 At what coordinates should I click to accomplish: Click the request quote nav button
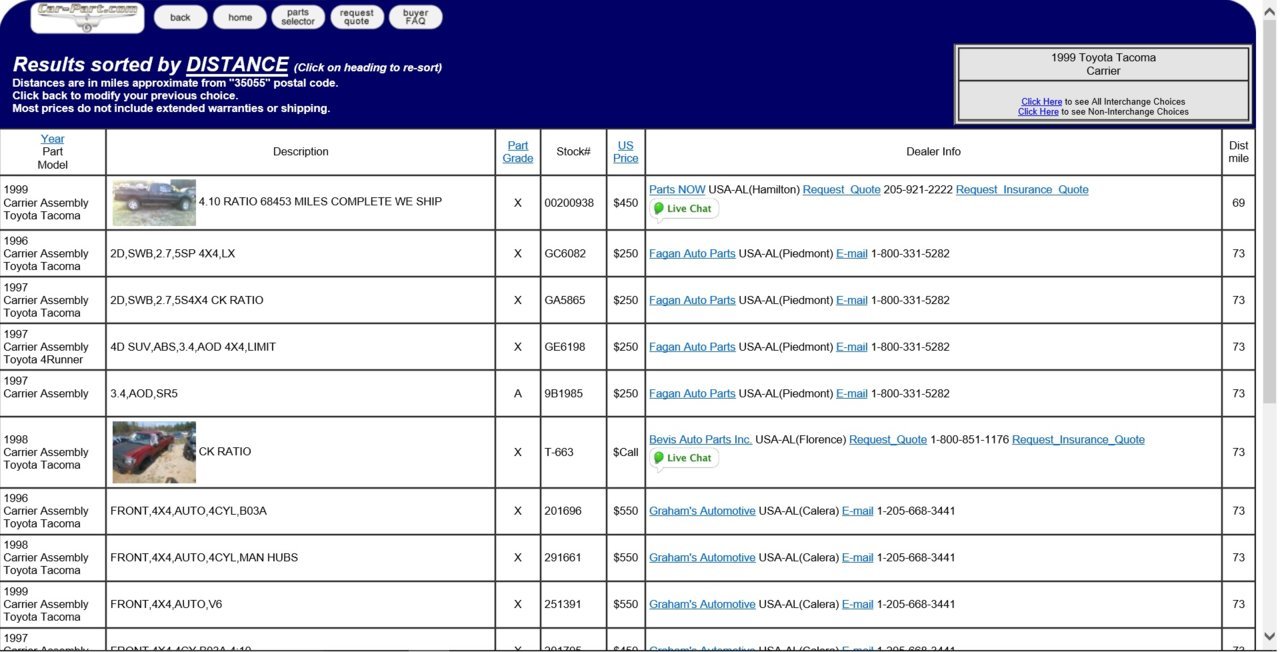(x=357, y=17)
